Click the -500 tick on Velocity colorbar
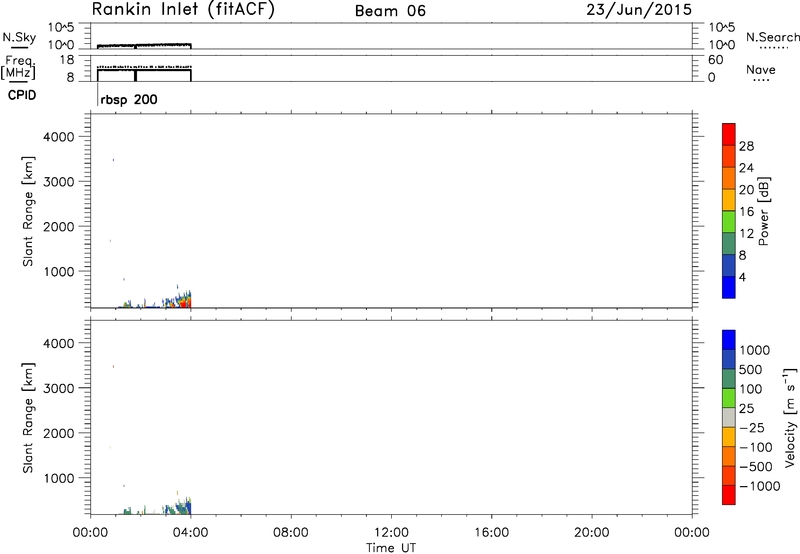The image size is (800, 554). point(756,467)
